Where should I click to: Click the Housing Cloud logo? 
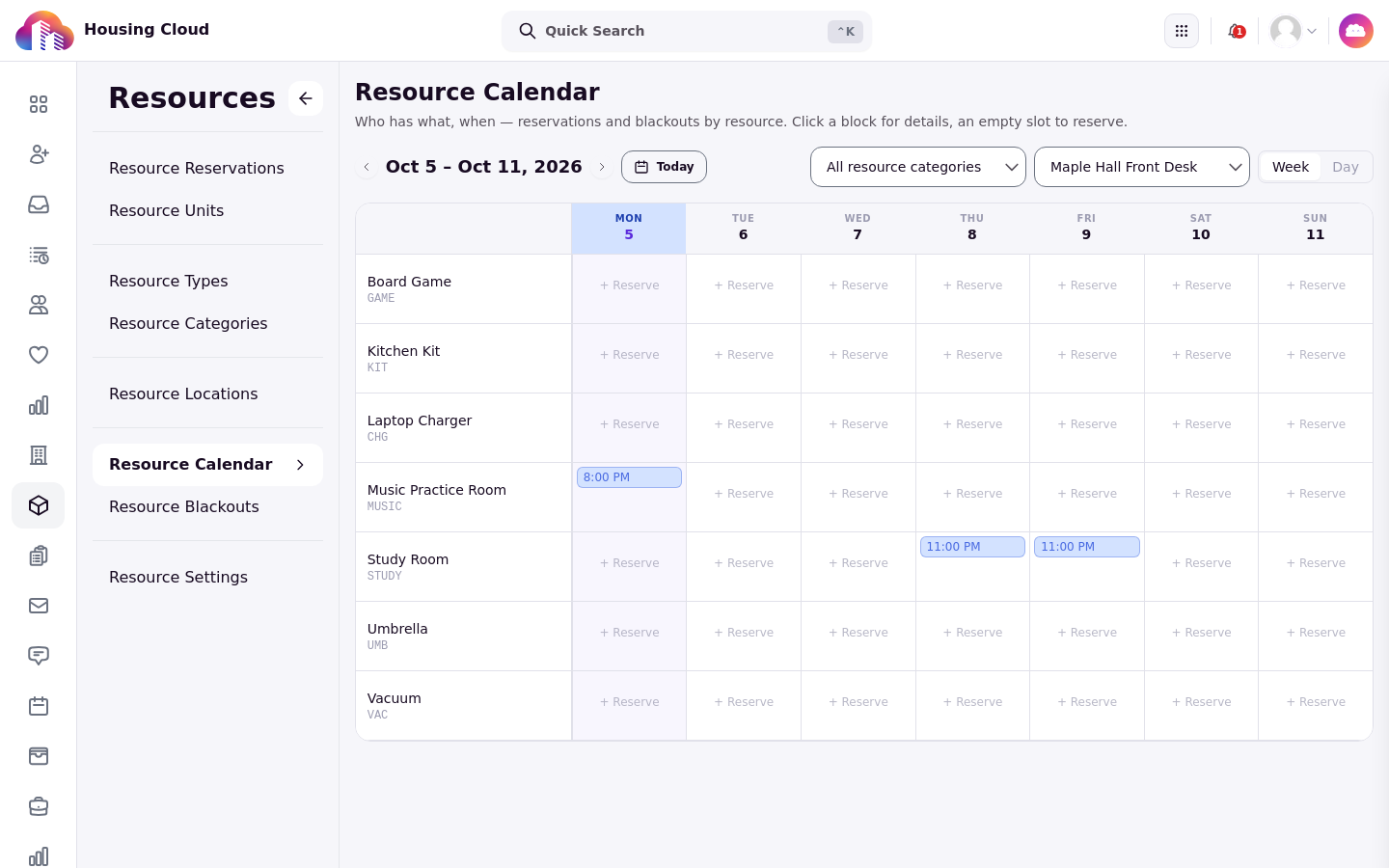[x=44, y=31]
